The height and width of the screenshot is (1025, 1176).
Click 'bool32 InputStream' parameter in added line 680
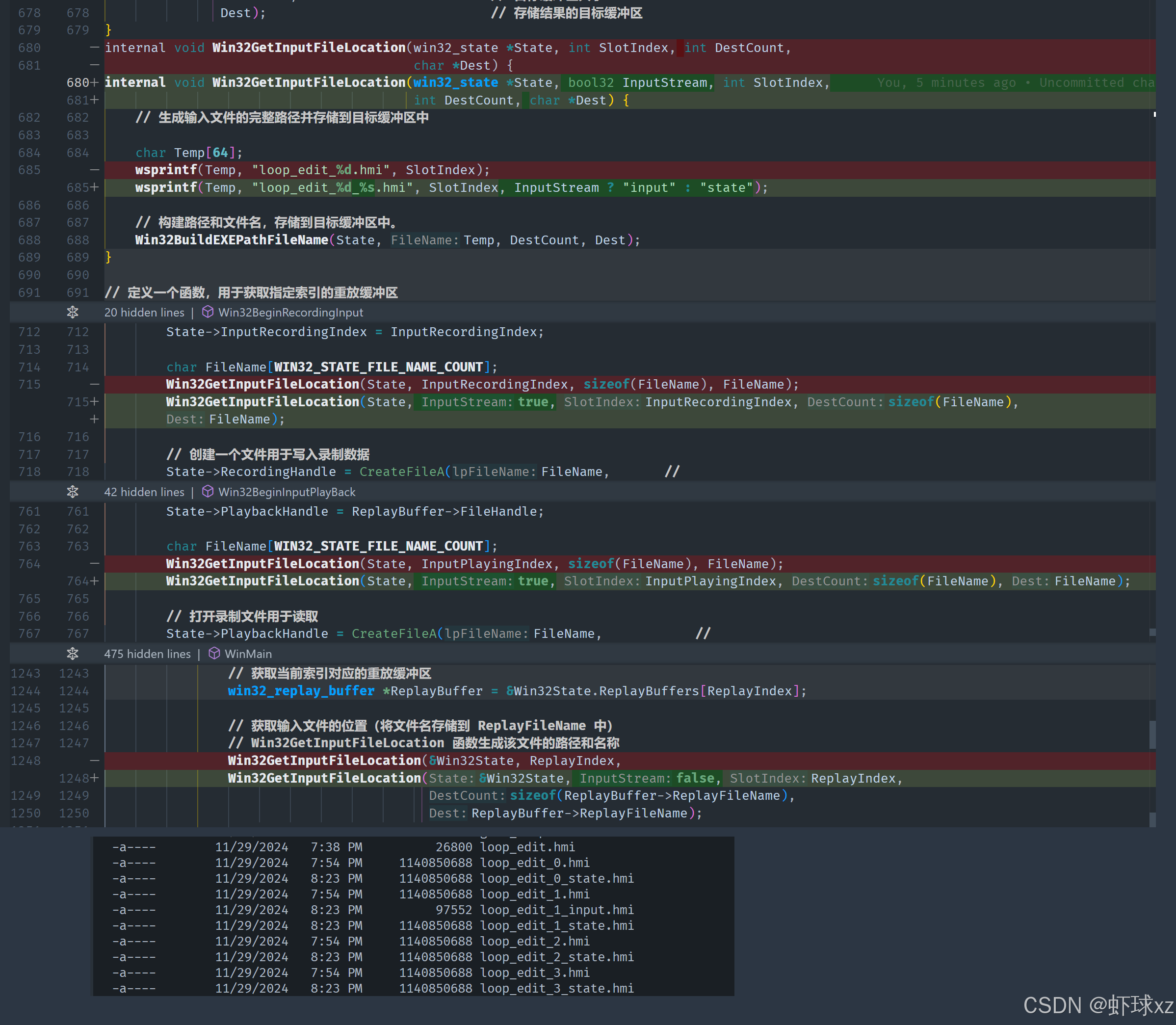(637, 83)
